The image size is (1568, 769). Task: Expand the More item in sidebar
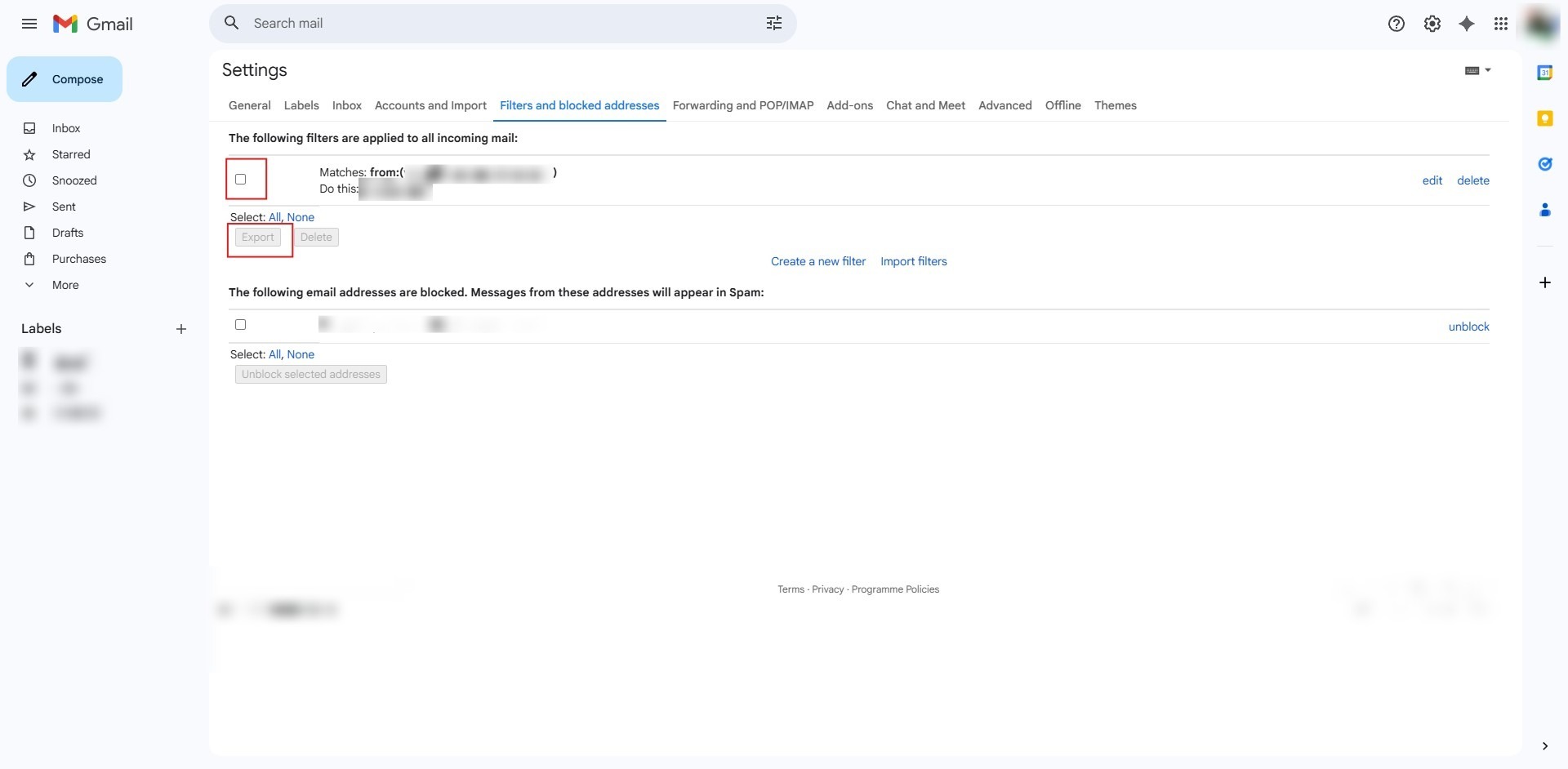(x=65, y=285)
